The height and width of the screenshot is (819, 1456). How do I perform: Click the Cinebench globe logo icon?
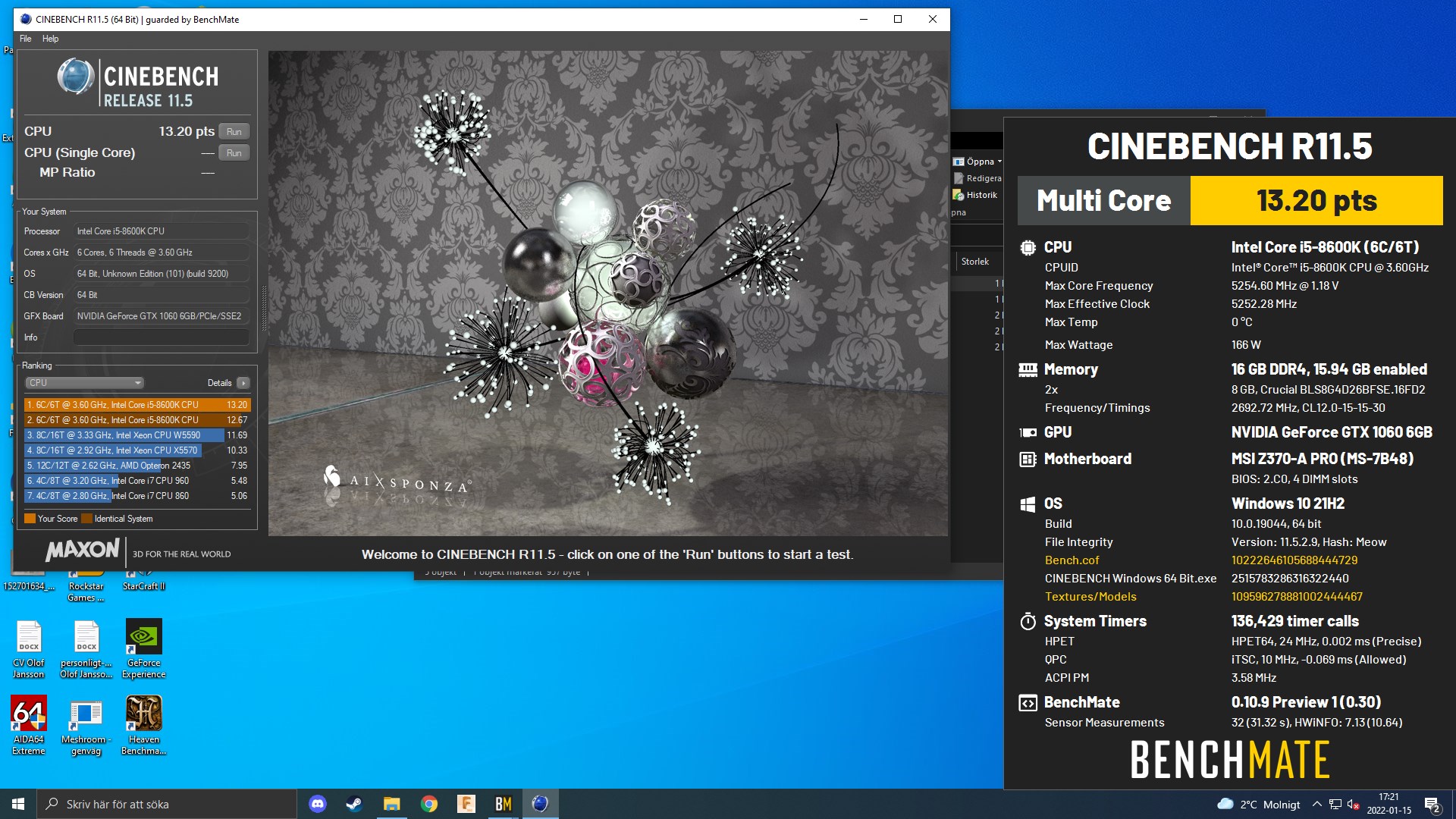tap(76, 77)
